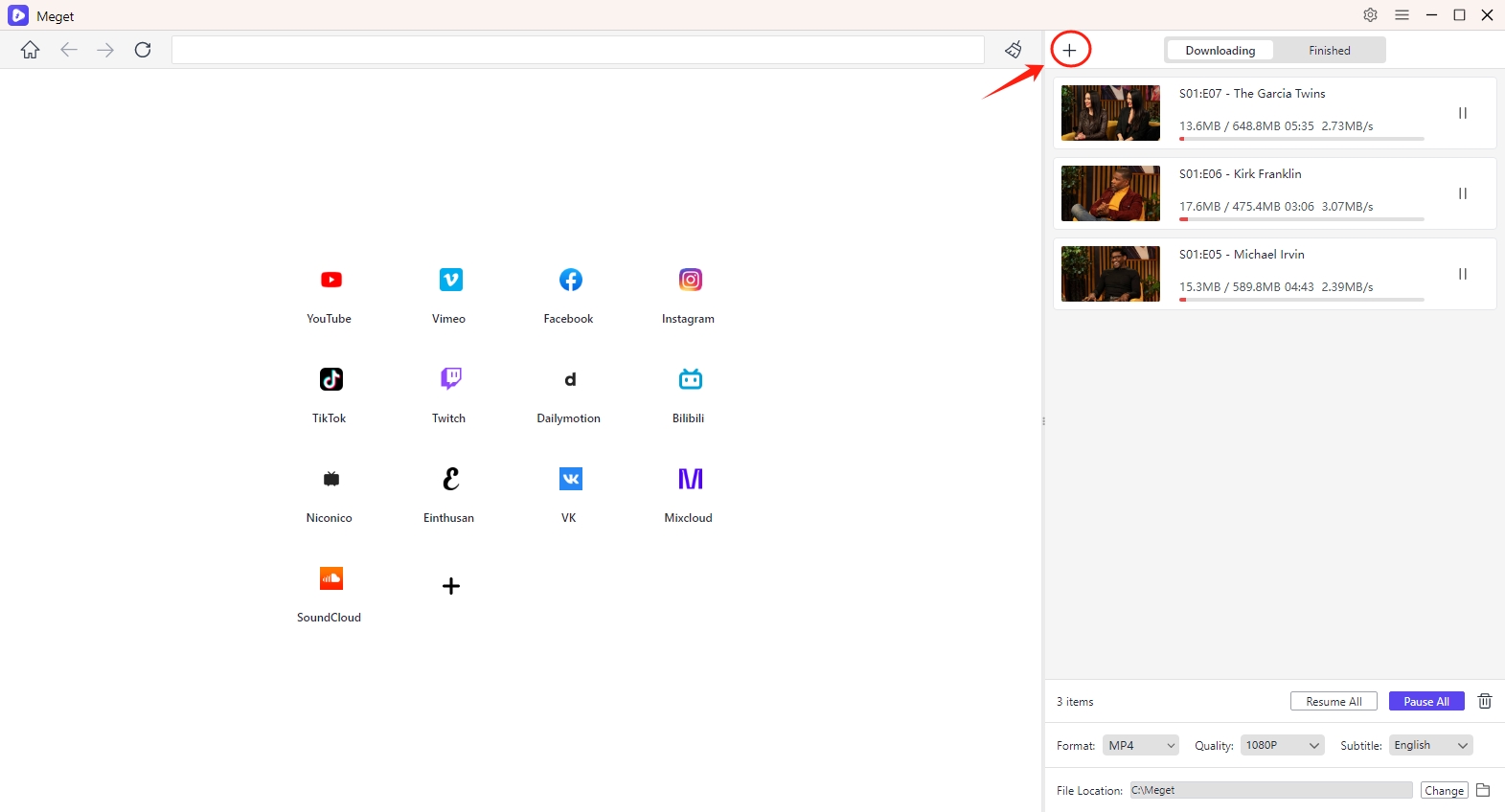Viewport: 1505px width, 812px height.
Task: Open the TikTok shortcut icon
Action: [x=331, y=379]
